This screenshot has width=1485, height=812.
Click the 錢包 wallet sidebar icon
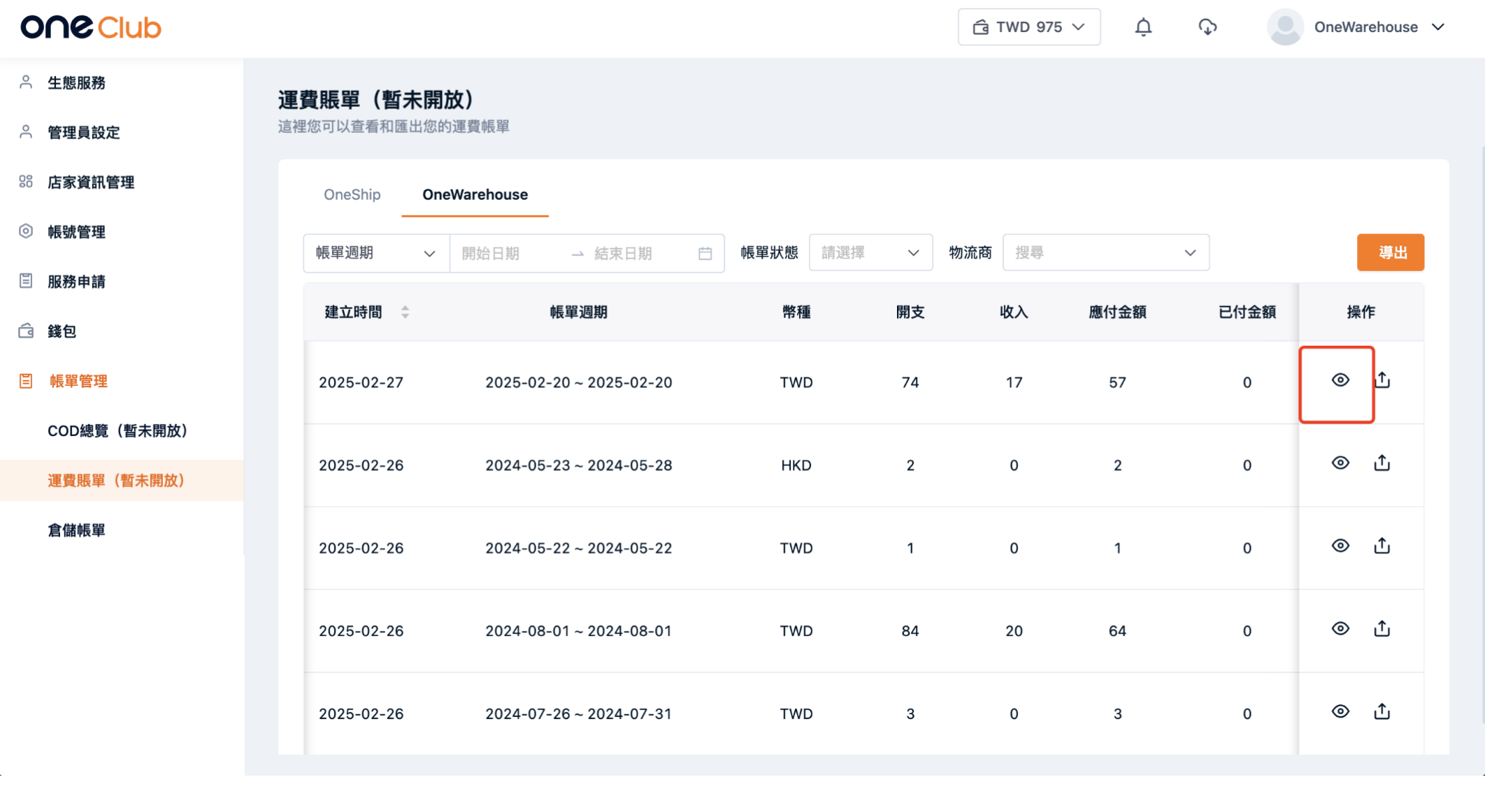tap(26, 331)
